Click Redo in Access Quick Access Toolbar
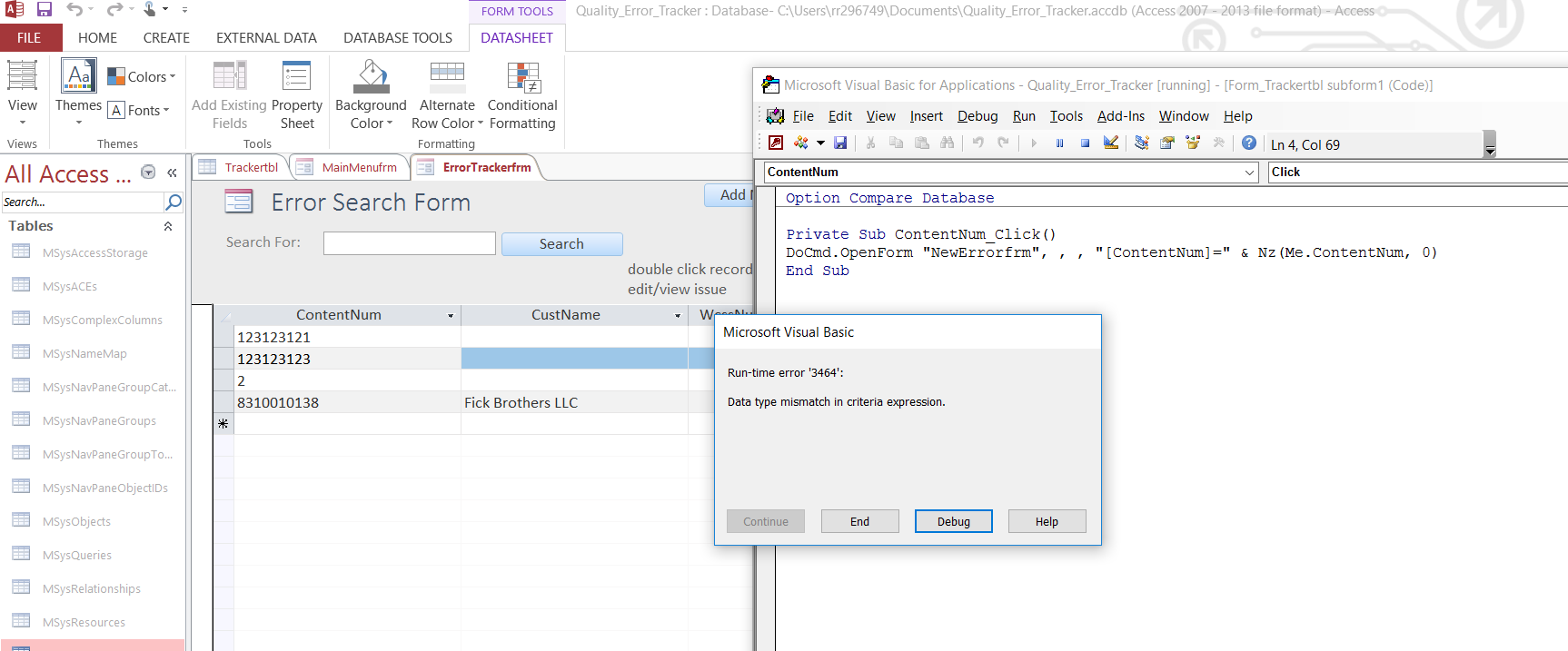Screen dimensions: 1568x651 click(114, 10)
